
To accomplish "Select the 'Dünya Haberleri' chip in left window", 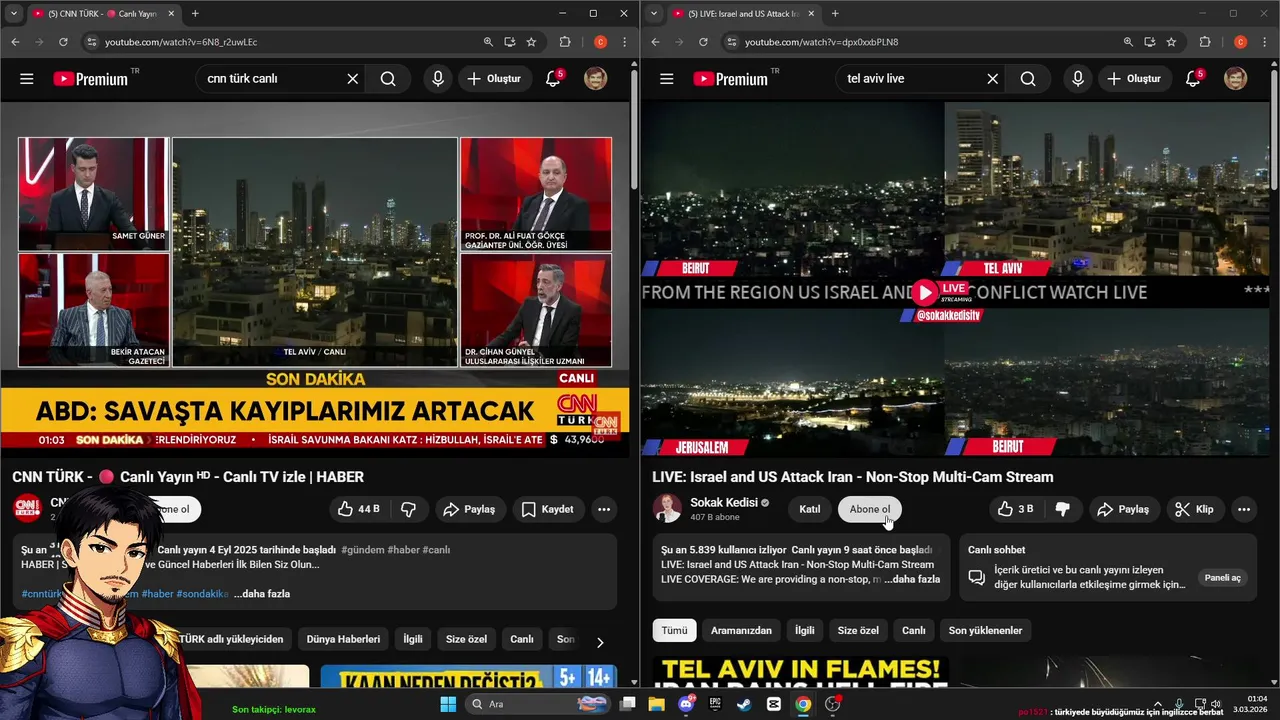I will (x=343, y=639).
